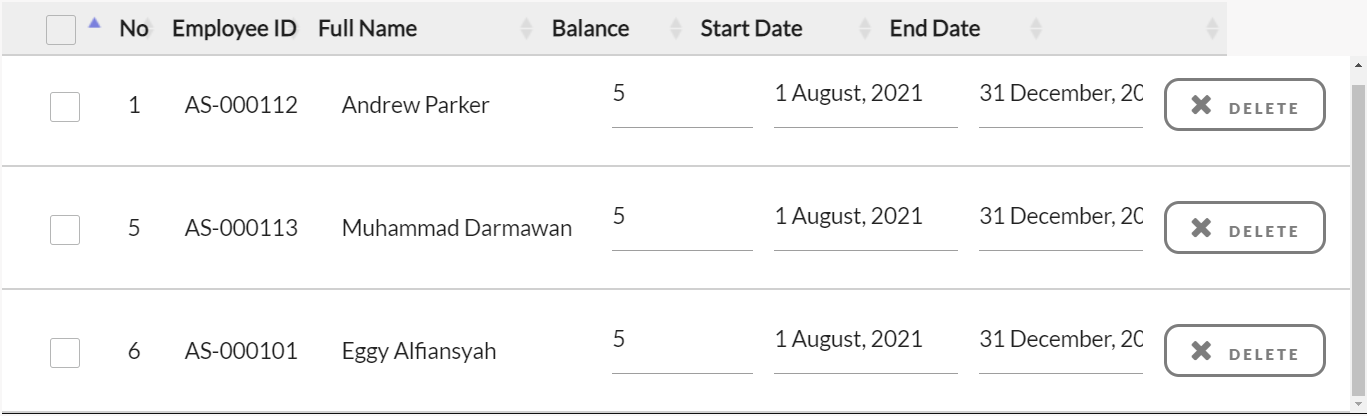
Task: Click the X icon in Eggy Alfiansyah's delete button
Action: point(1201,352)
